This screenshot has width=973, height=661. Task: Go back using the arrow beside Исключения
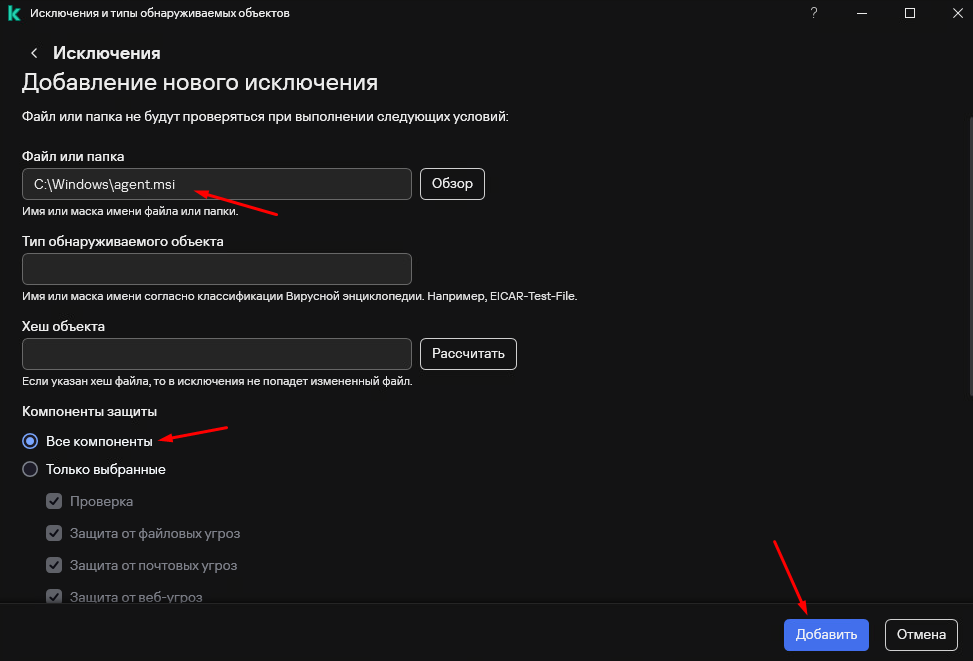click(34, 53)
